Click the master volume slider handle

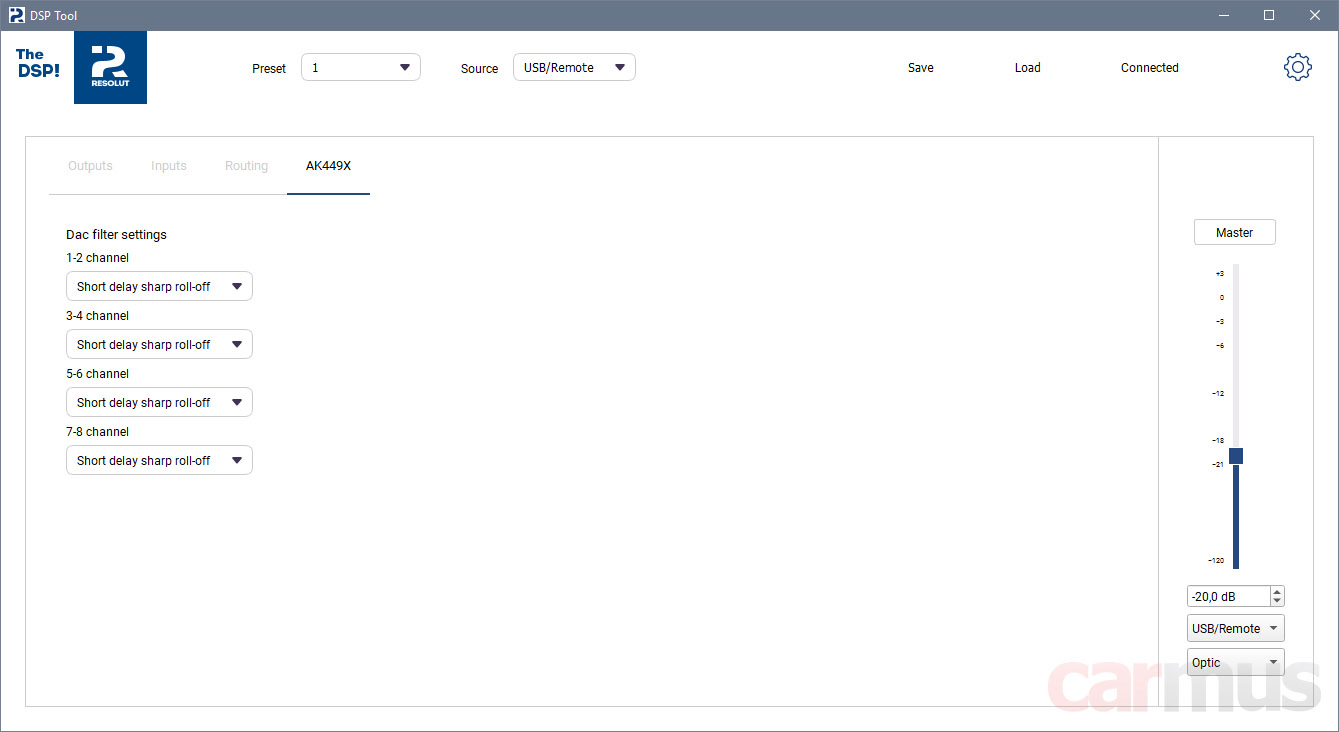tap(1236, 456)
